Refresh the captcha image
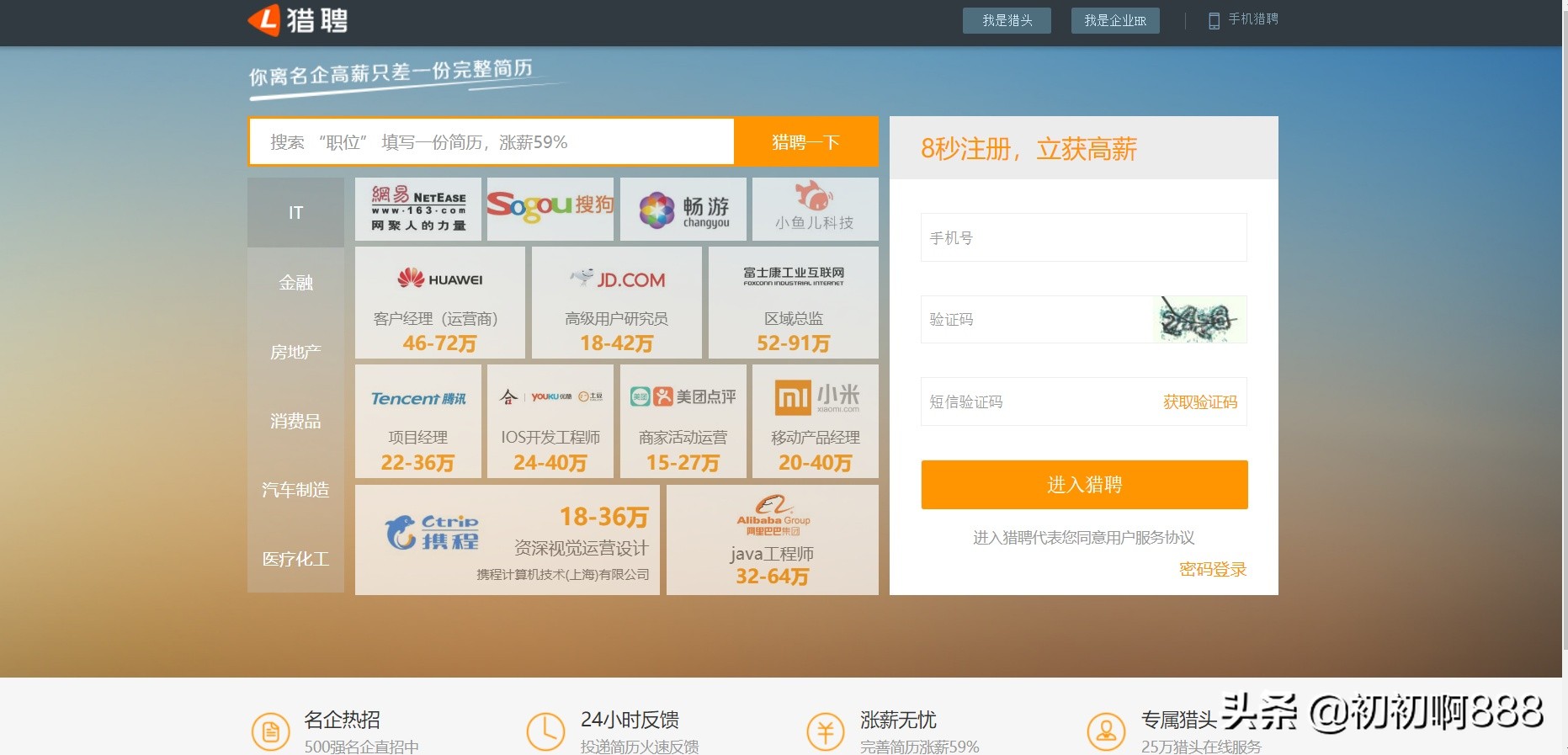Viewport: 1568px width, 755px height. (x=1199, y=319)
